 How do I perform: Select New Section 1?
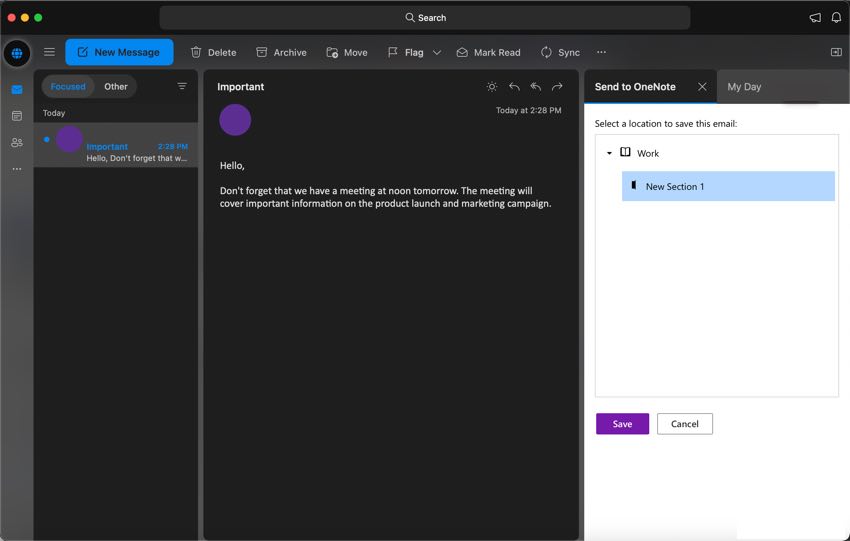tap(728, 186)
